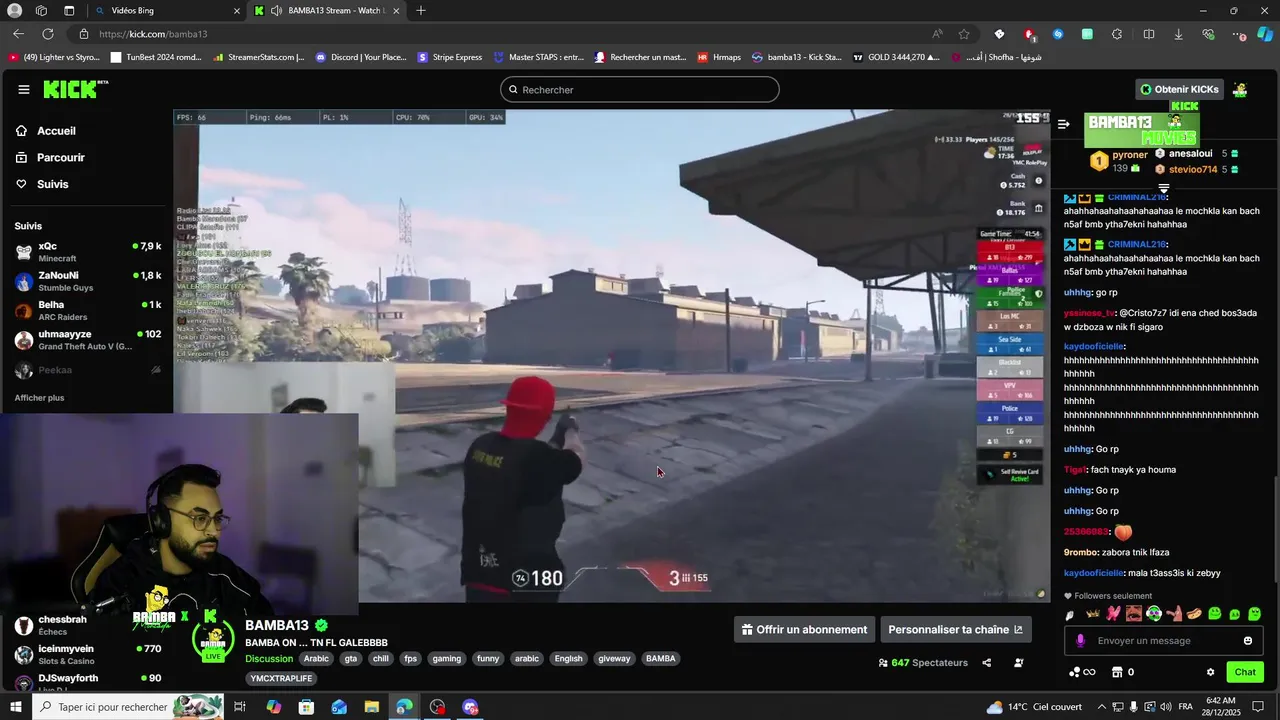Screen dimensions: 1280x720
Task: Open uhmaayyze channel in sidebar
Action: pos(87,340)
